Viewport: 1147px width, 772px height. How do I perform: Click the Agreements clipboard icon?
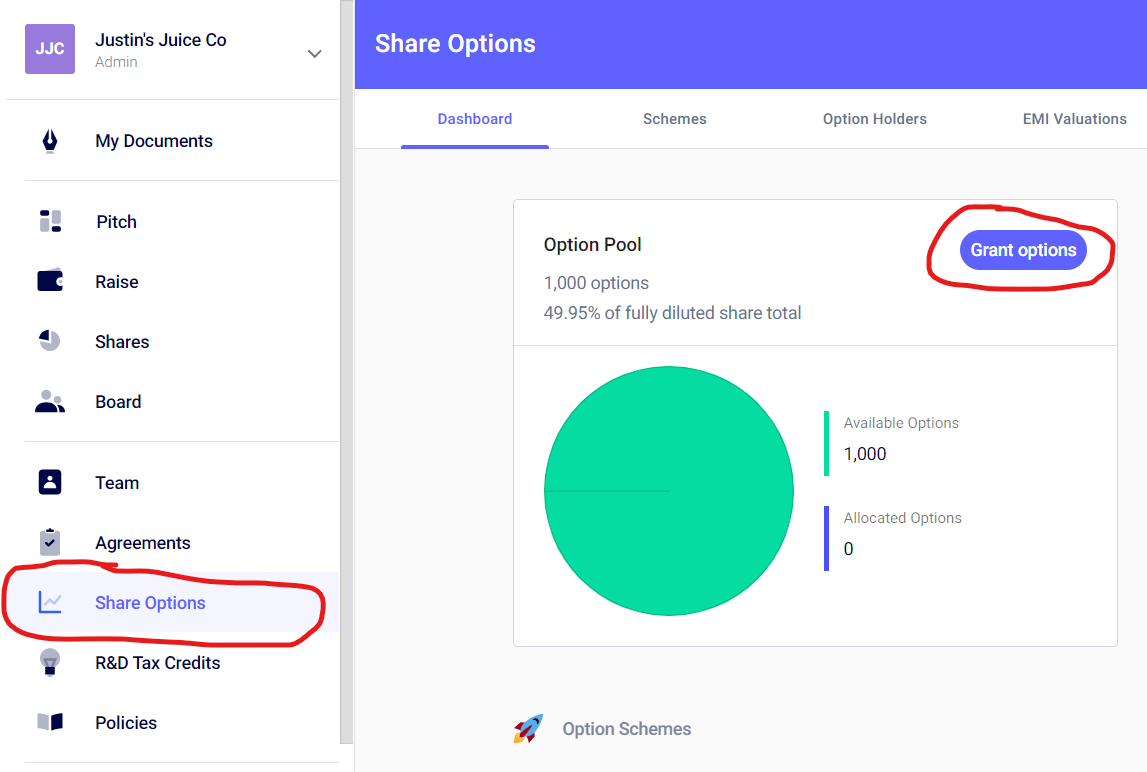click(x=50, y=542)
